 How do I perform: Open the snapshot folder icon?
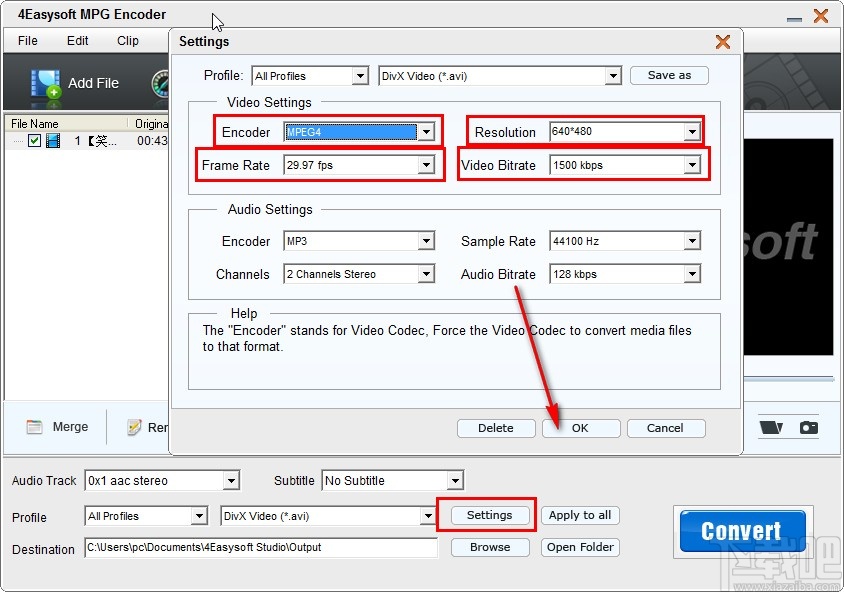pos(770,427)
